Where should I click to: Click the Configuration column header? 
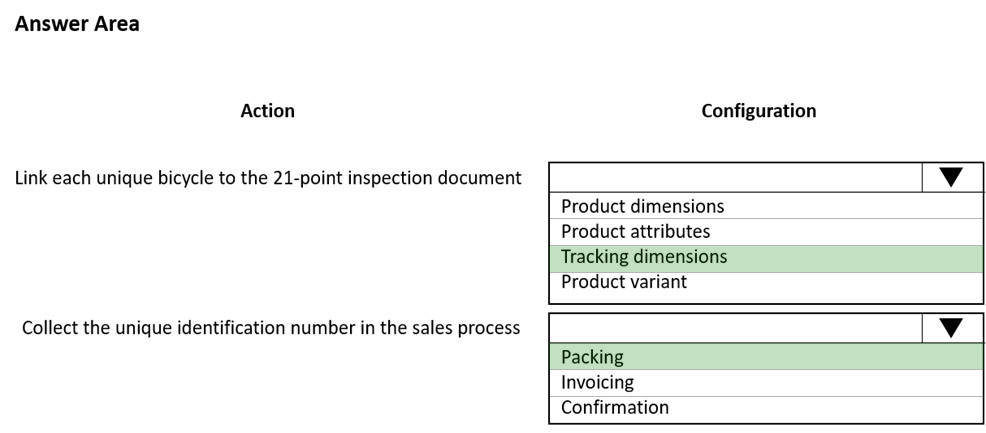[759, 111]
